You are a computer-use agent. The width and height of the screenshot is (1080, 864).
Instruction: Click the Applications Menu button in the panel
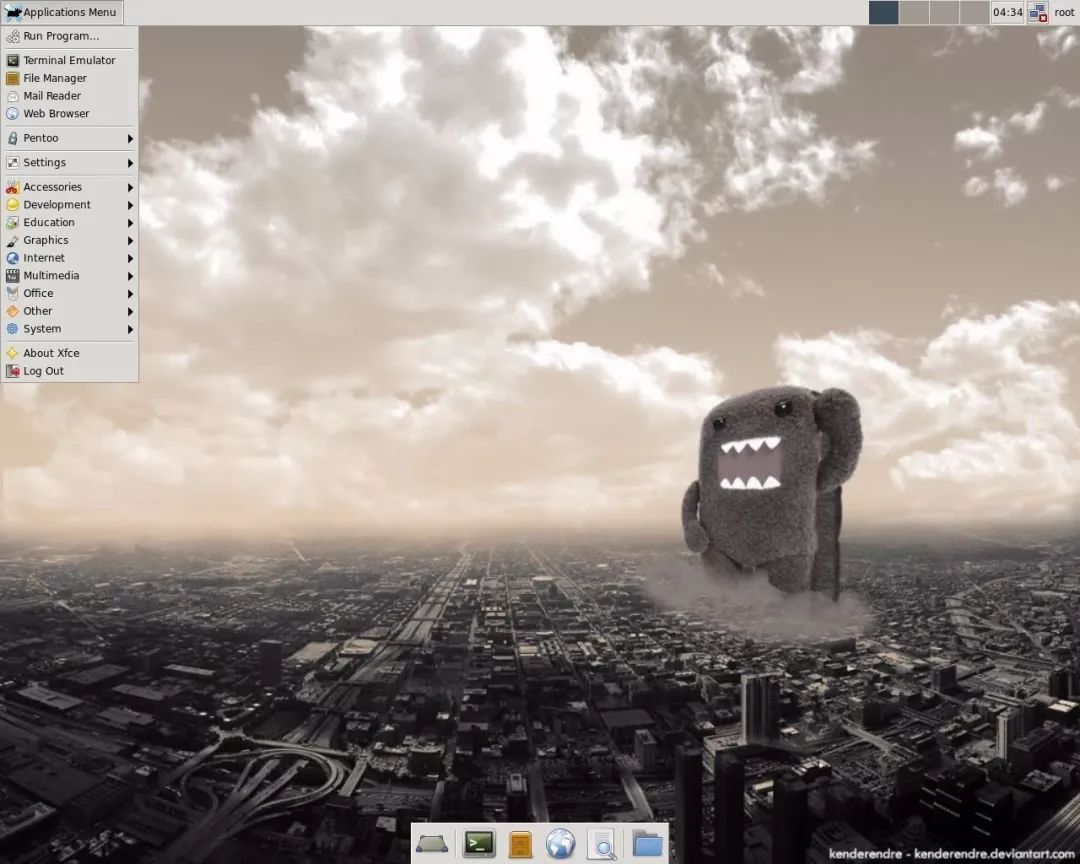coord(62,13)
